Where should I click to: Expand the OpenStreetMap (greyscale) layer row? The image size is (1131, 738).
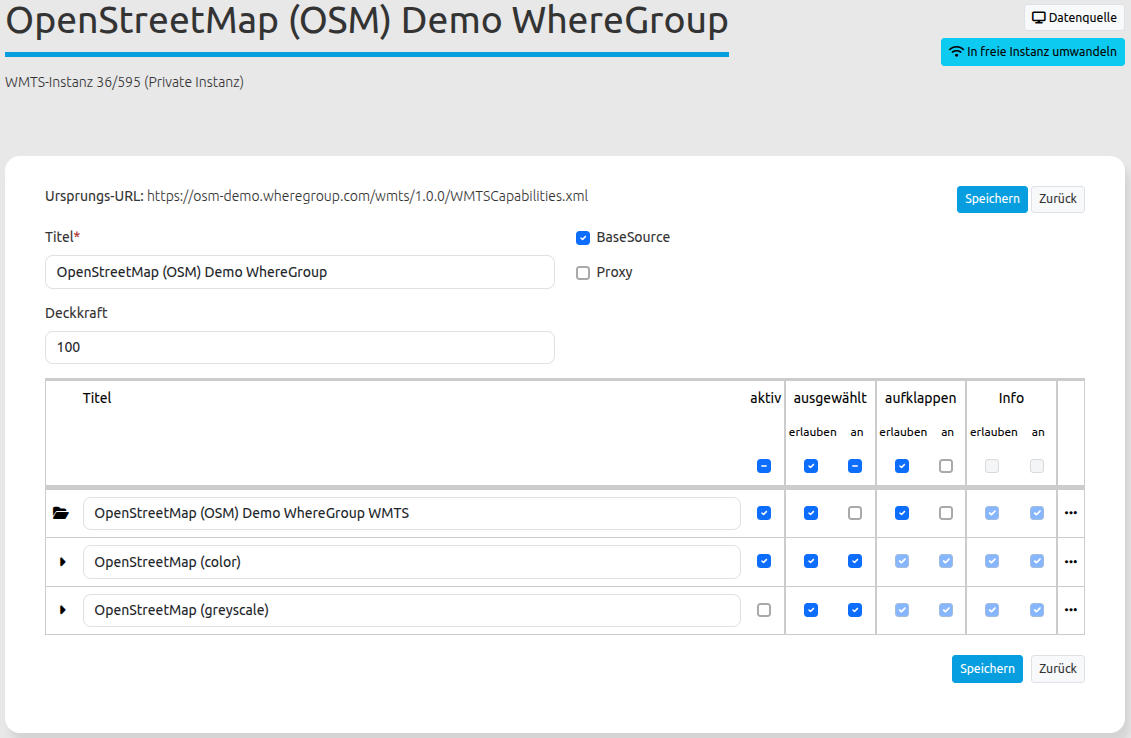pyautogui.click(x=63, y=610)
